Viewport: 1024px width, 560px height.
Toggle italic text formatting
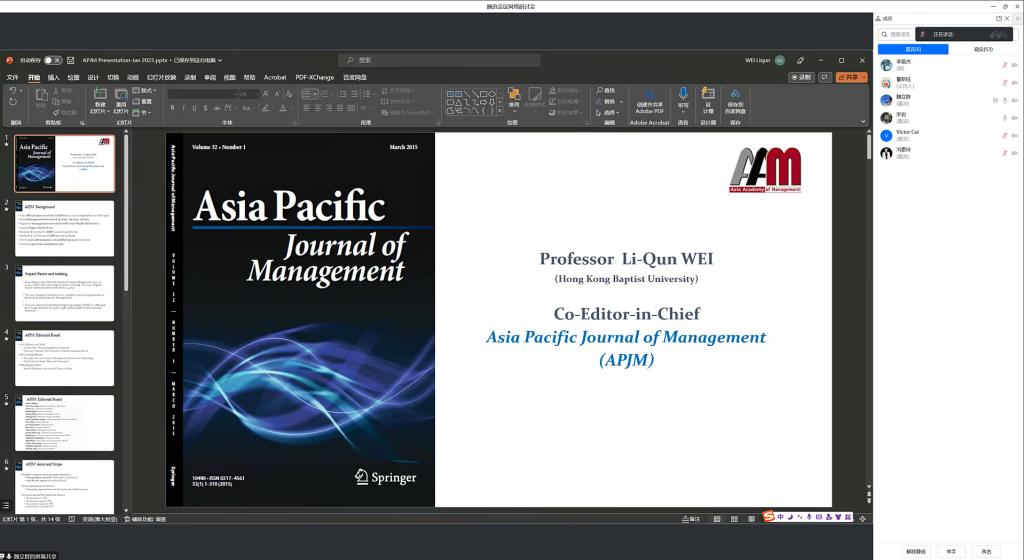(x=183, y=107)
